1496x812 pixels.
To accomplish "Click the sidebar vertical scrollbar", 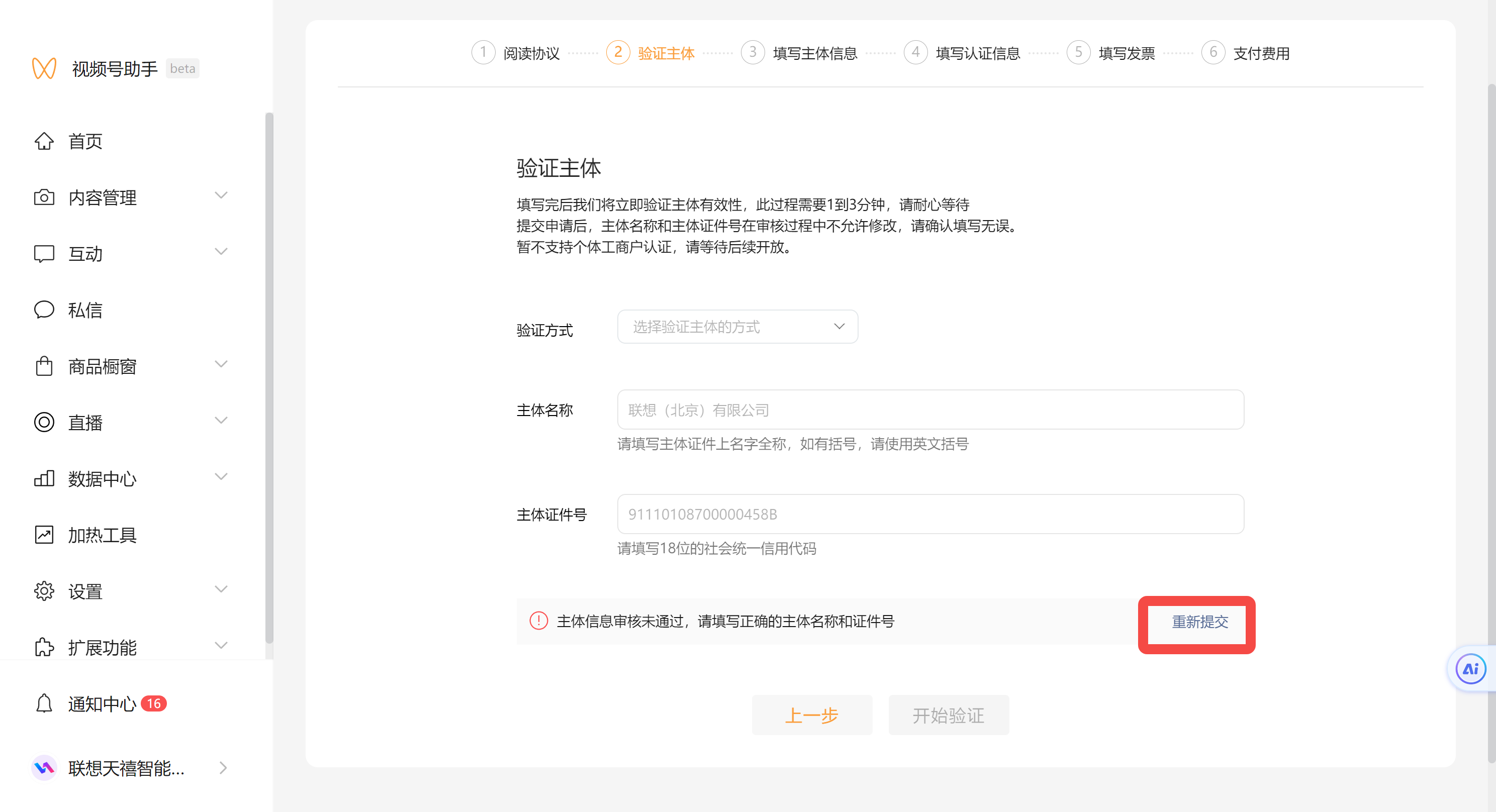I will (269, 377).
